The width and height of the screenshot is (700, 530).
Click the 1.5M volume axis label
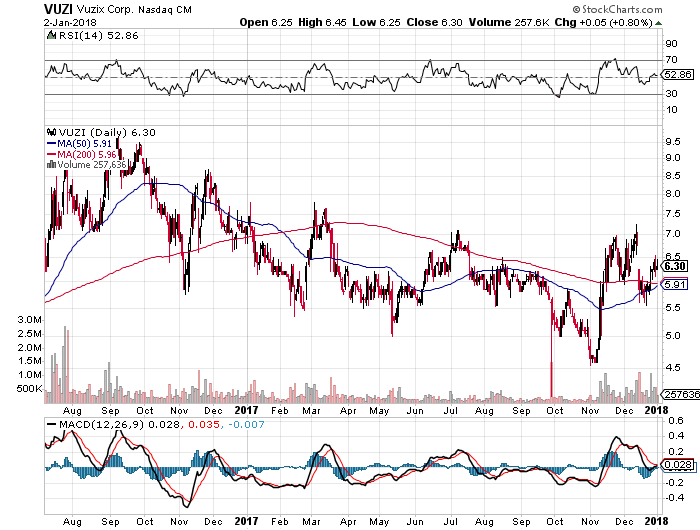tap(29, 361)
